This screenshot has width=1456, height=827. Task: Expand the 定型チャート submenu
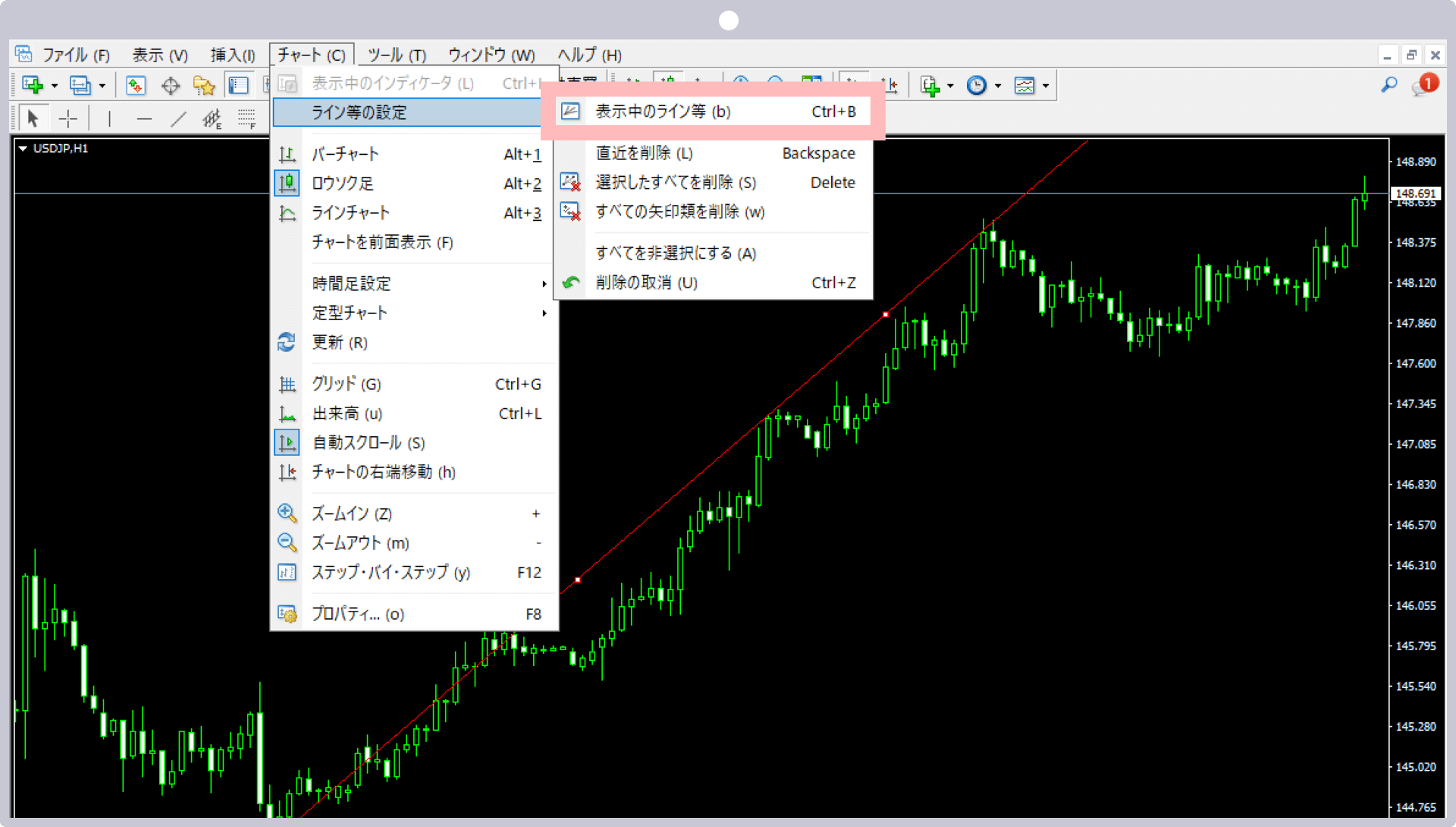pyautogui.click(x=414, y=313)
